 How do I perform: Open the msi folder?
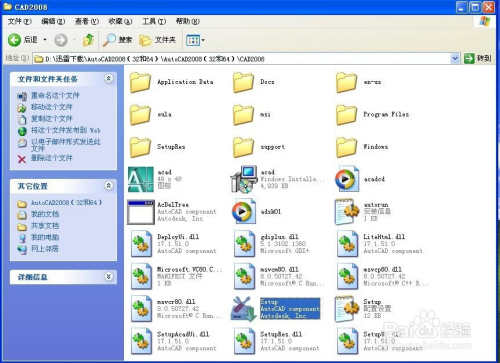(x=252, y=114)
